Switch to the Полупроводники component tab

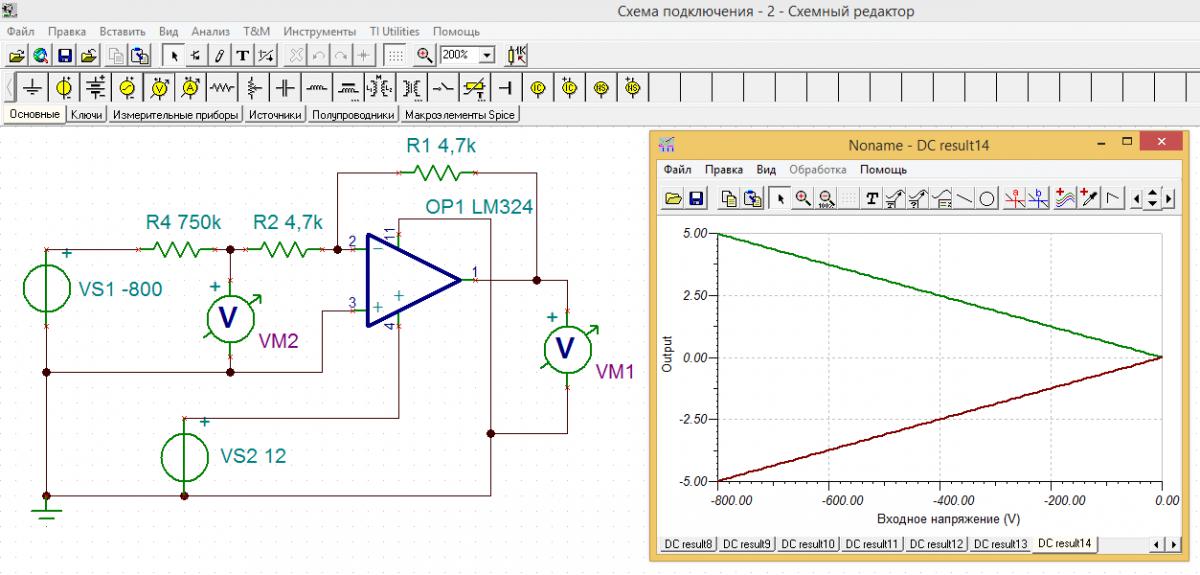(x=353, y=115)
